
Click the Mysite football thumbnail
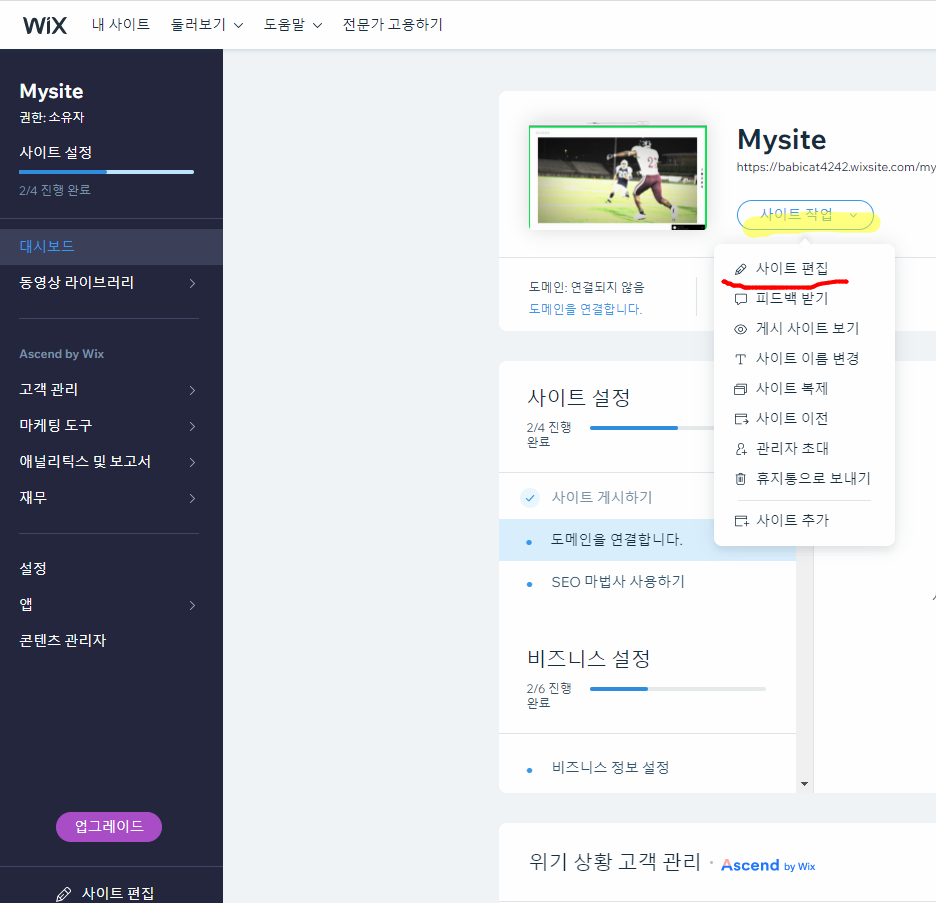tap(618, 177)
